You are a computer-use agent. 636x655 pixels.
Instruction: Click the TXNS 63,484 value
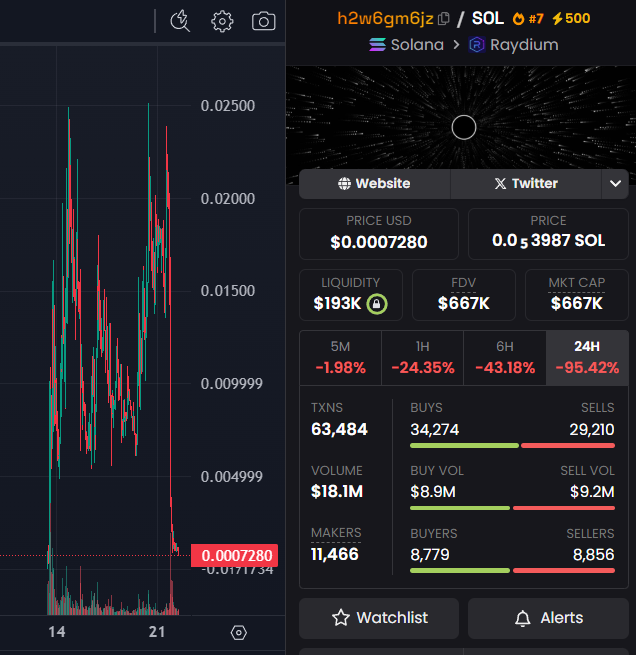pos(340,429)
